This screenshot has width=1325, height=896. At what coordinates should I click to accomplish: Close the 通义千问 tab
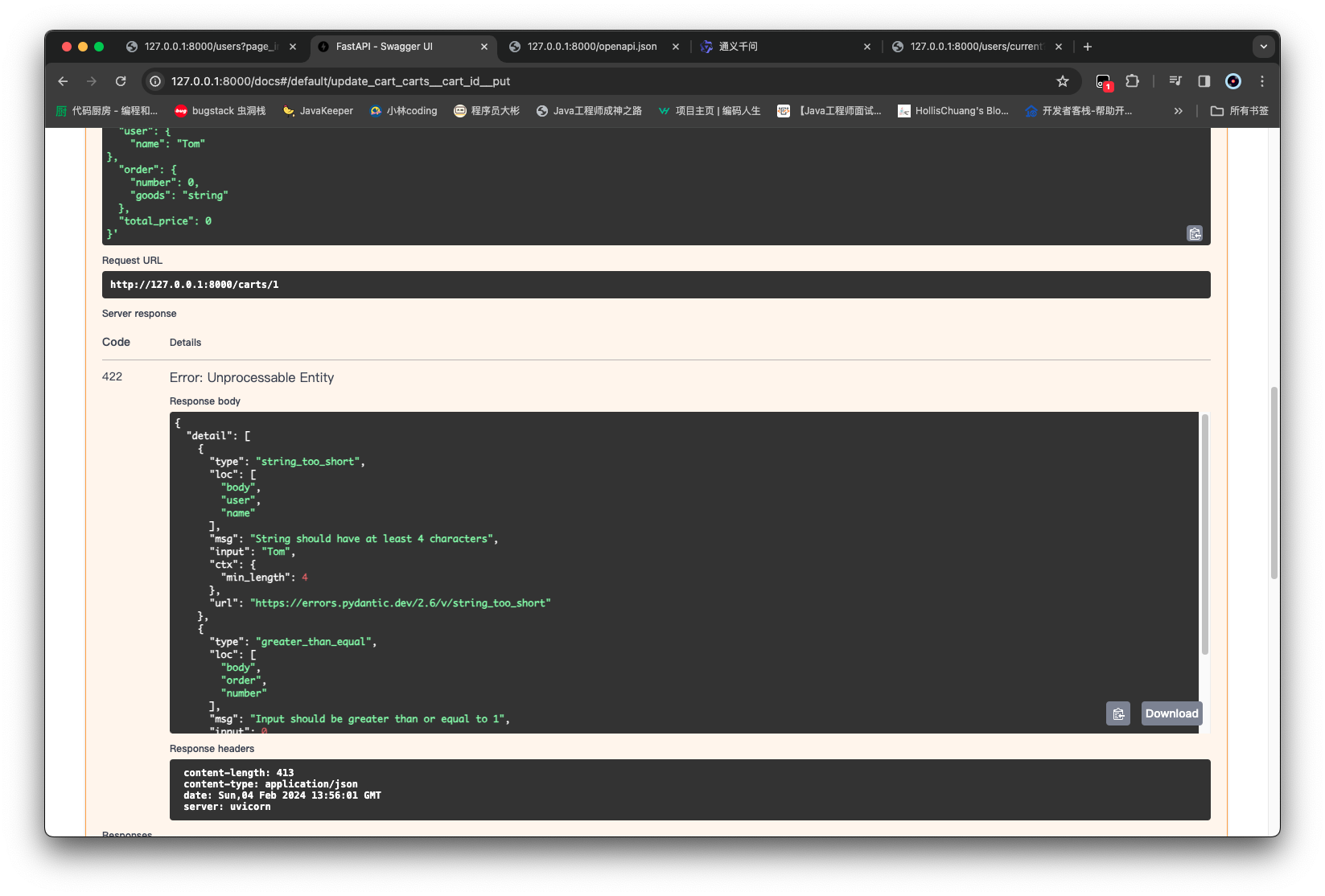pyautogui.click(x=867, y=47)
